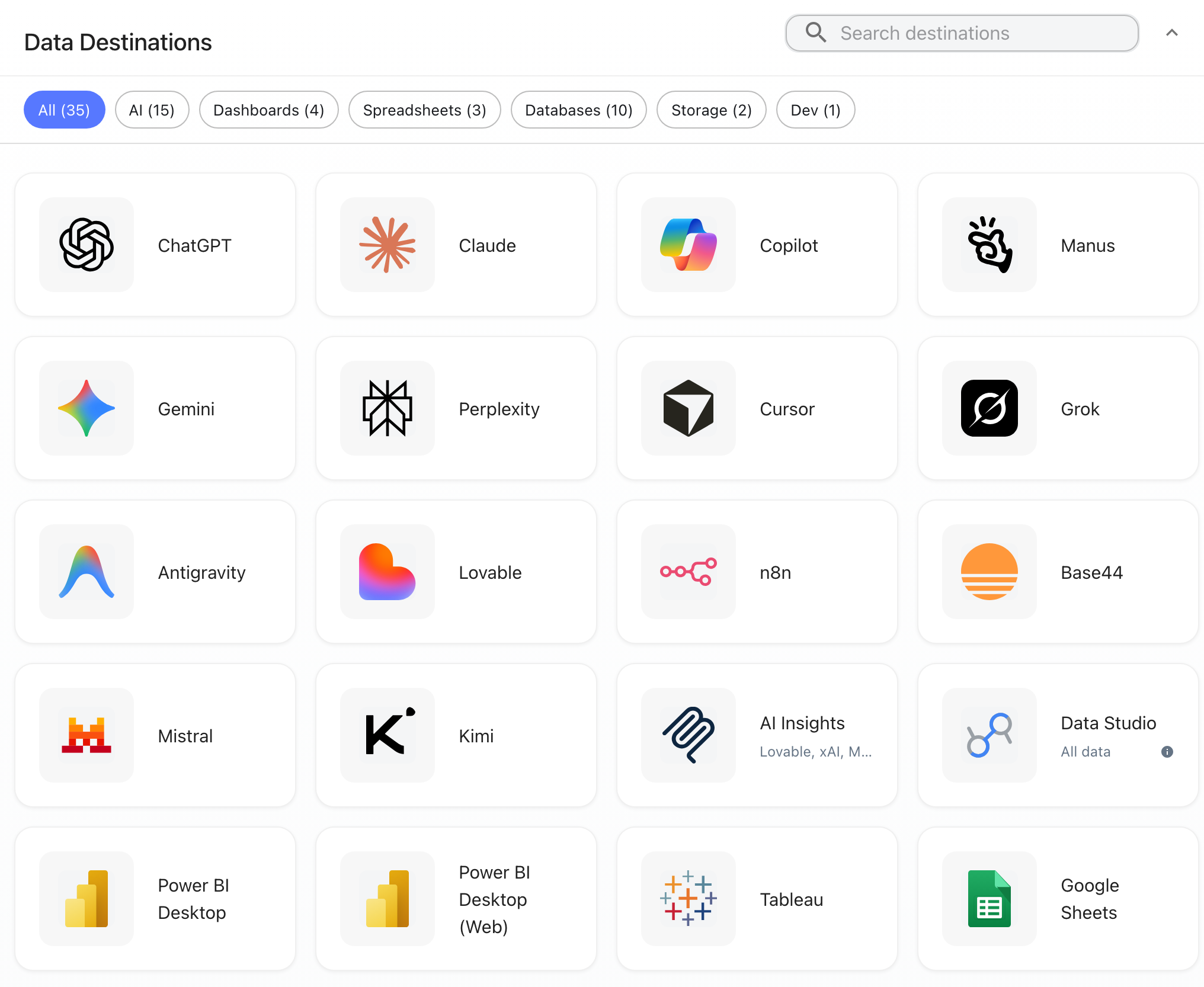Click the Lovable heart icon

click(388, 572)
